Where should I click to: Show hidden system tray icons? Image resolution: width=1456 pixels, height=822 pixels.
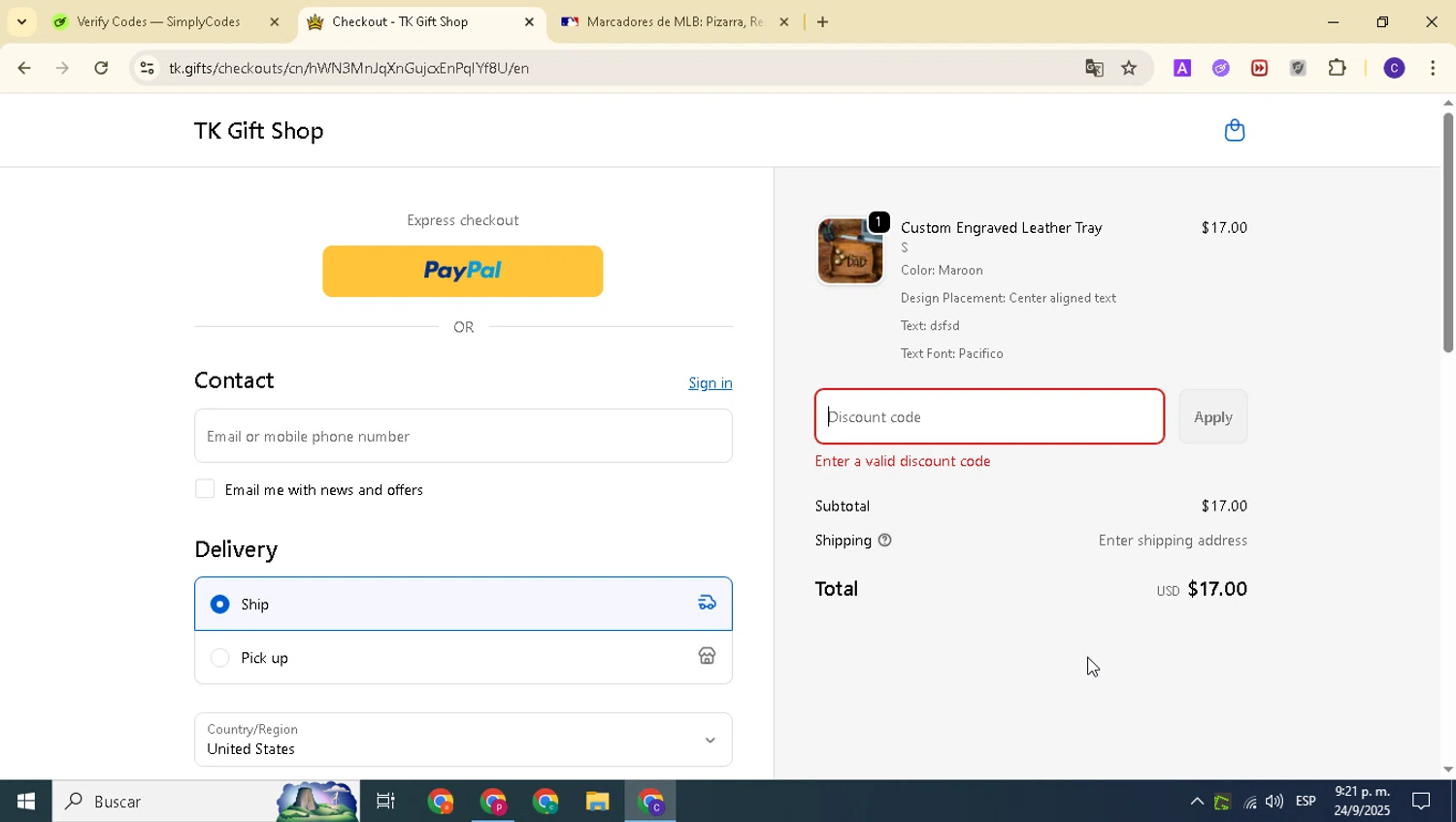1197,802
